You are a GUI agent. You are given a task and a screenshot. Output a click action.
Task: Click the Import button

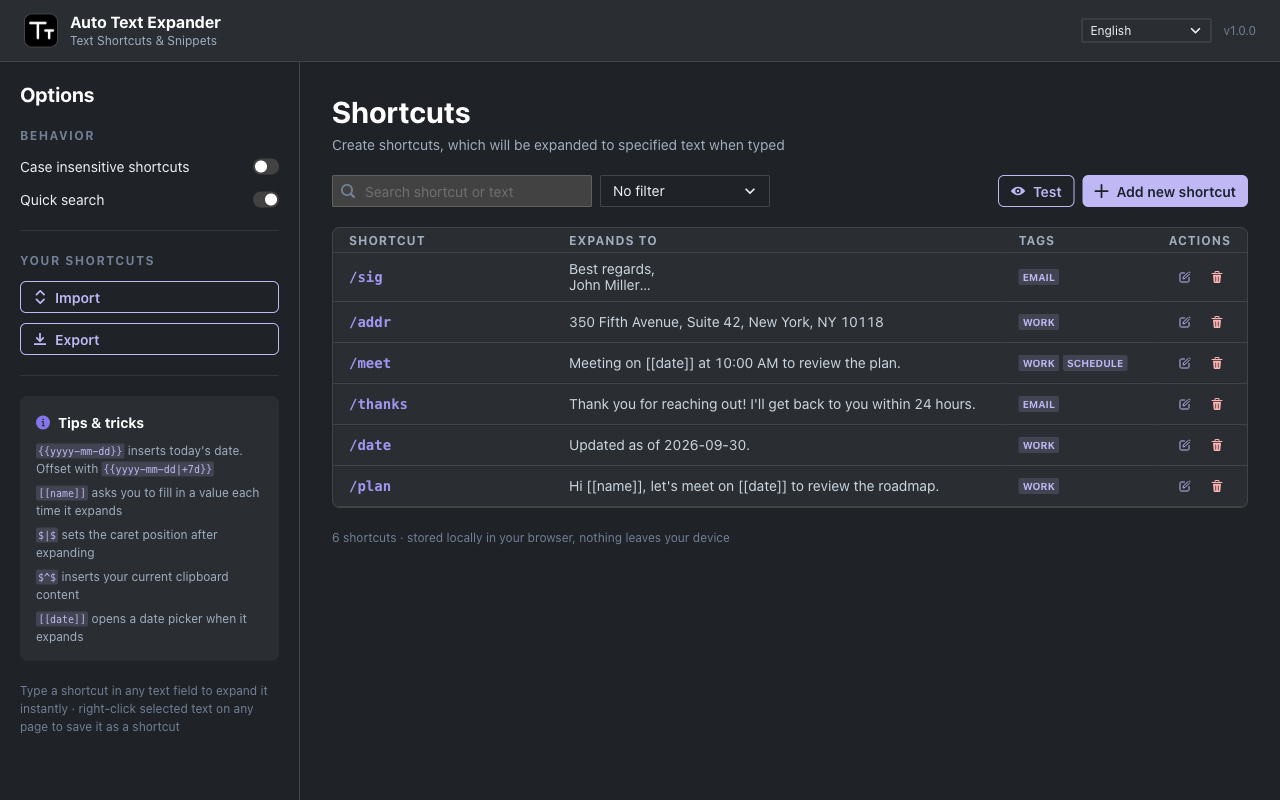pyautogui.click(x=149, y=297)
